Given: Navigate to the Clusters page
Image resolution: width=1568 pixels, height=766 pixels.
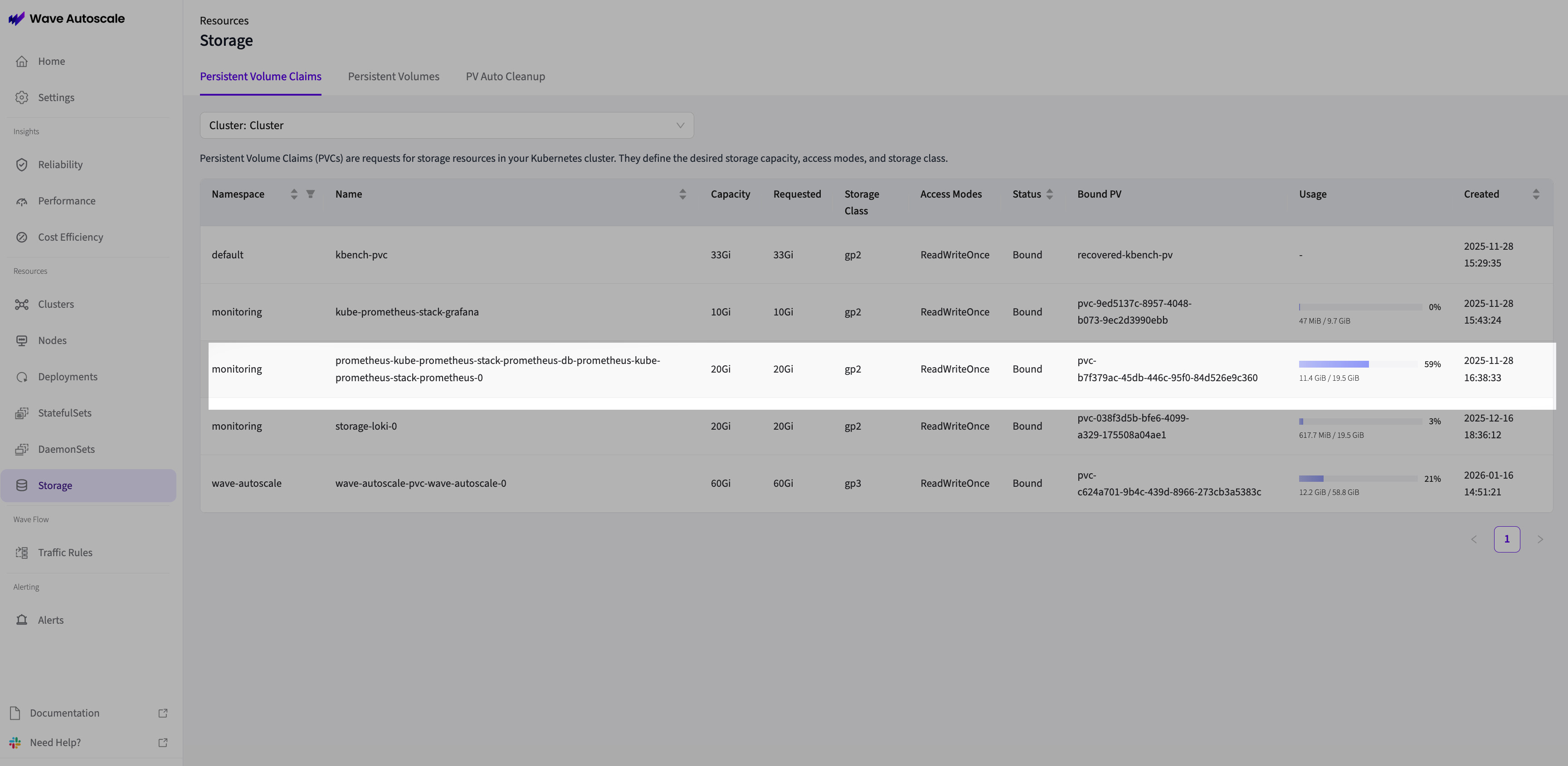Looking at the screenshot, I should click(x=88, y=304).
